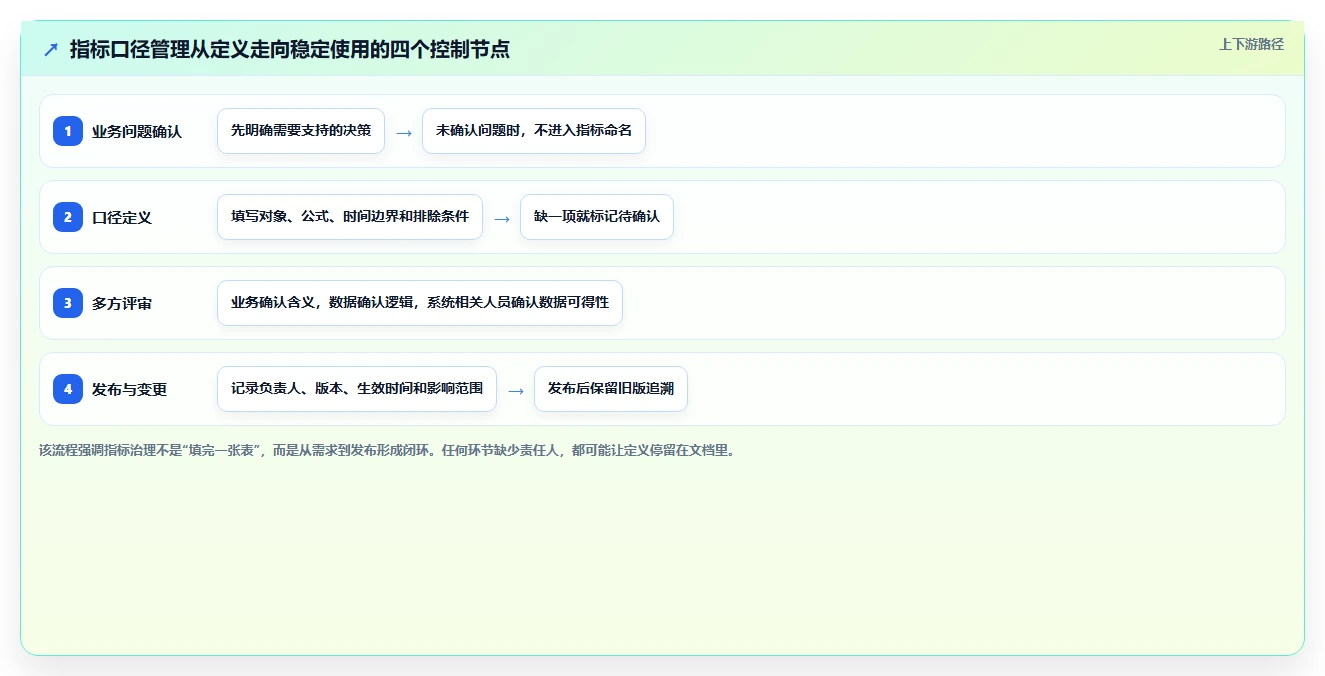Select the 口径定义 step label

click(x=122, y=217)
